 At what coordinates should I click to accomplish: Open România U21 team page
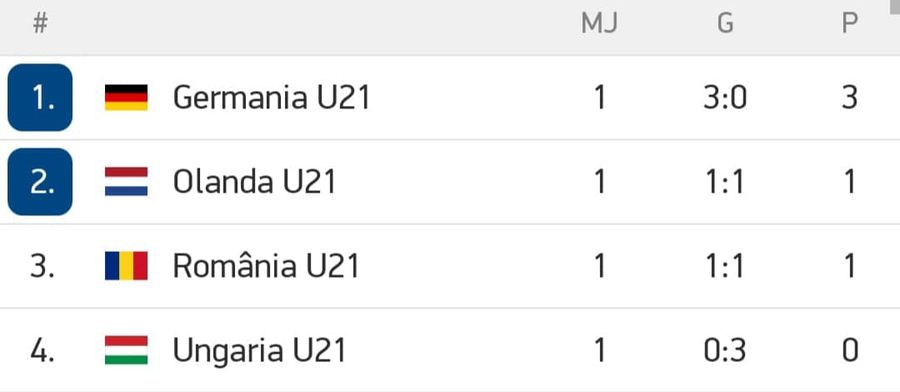(266, 266)
